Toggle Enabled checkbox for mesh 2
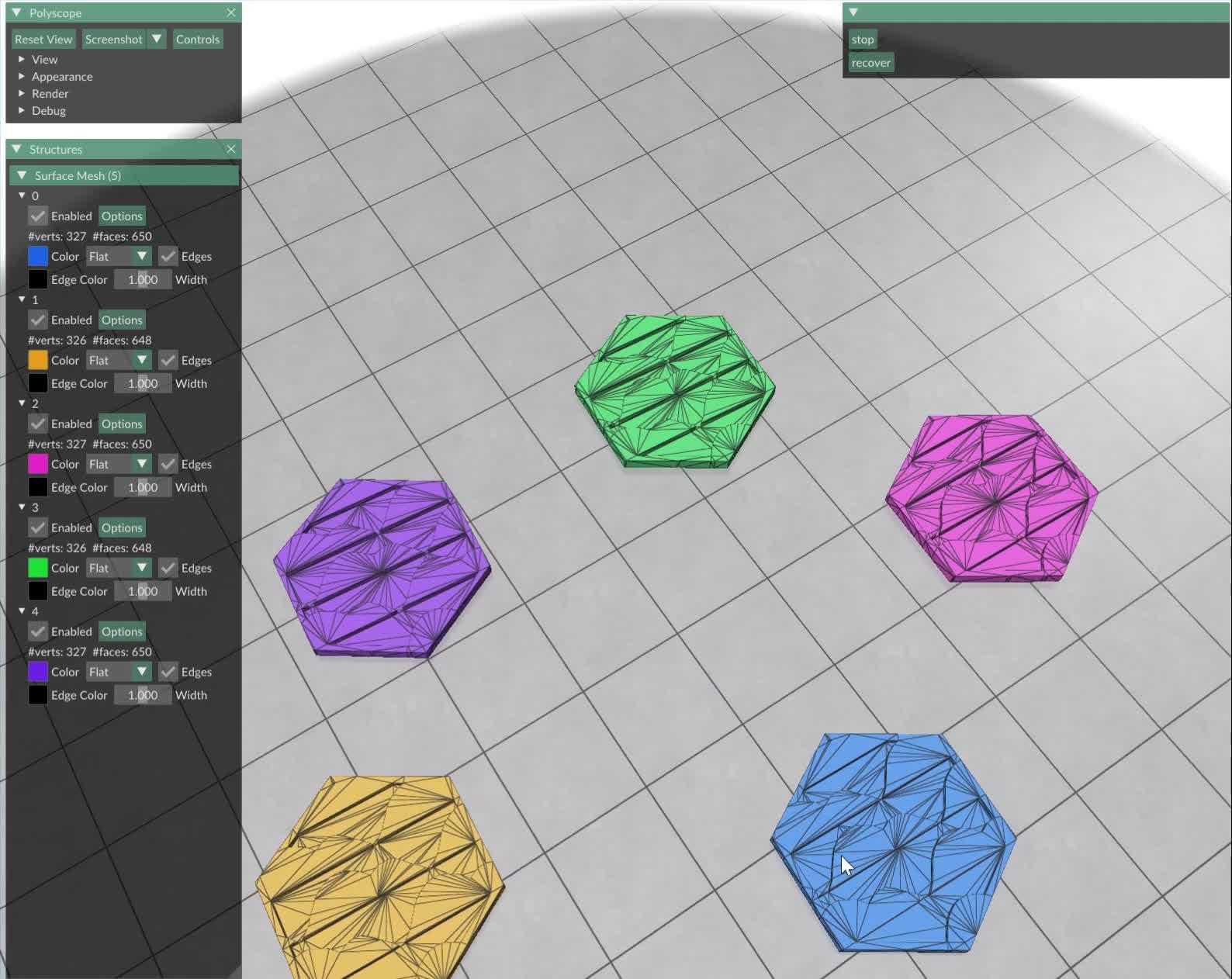Screen dimensions: 1232x979 [37, 424]
